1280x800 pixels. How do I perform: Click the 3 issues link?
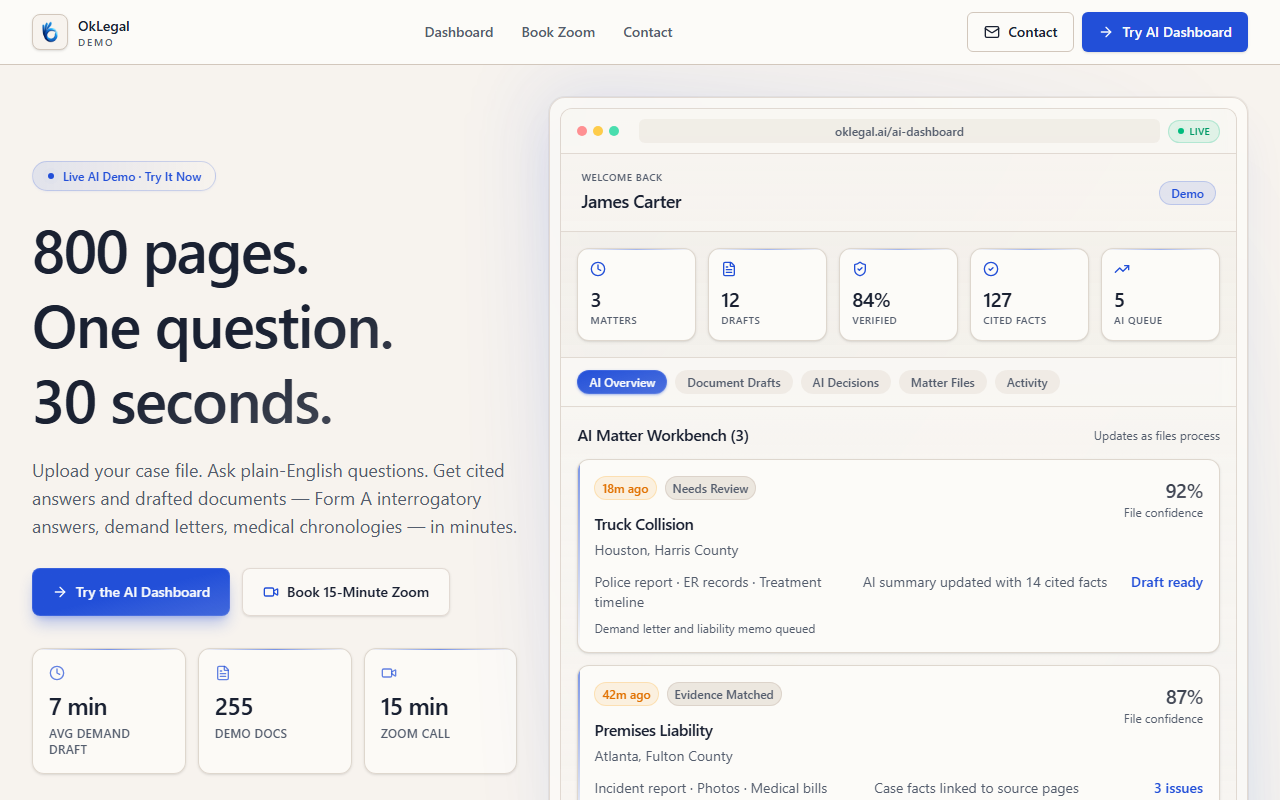tap(1178, 788)
